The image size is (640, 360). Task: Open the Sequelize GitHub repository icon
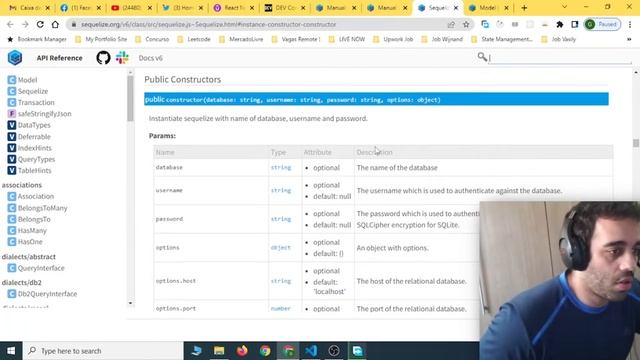click(x=103, y=58)
